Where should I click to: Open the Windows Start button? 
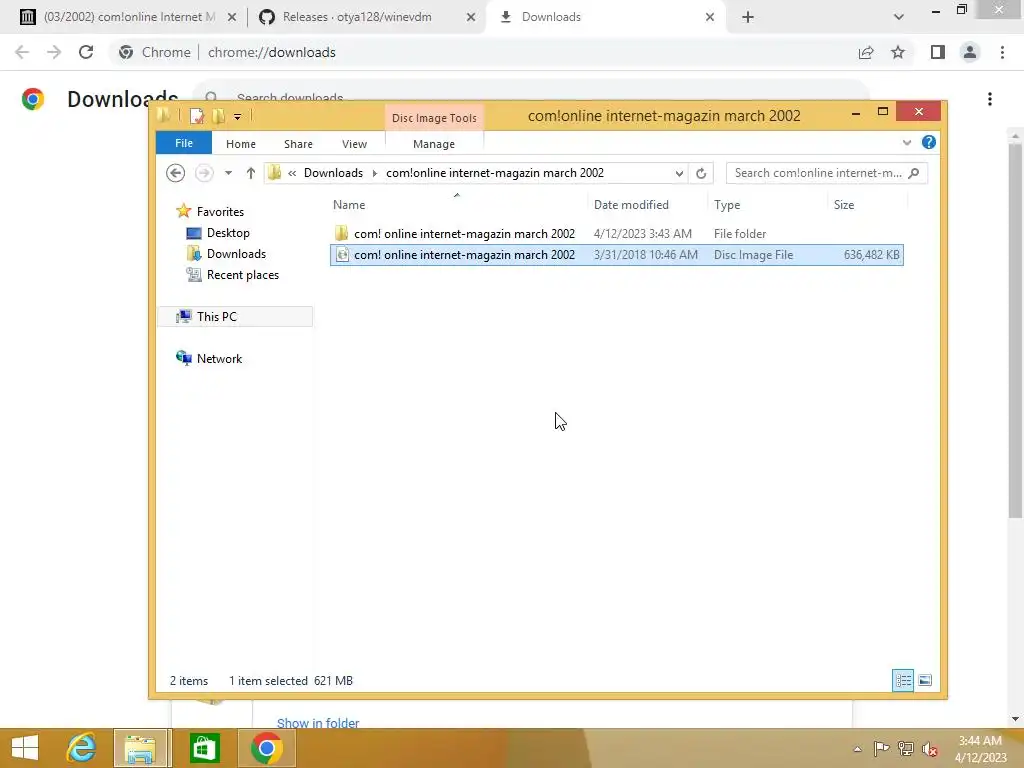click(25, 748)
